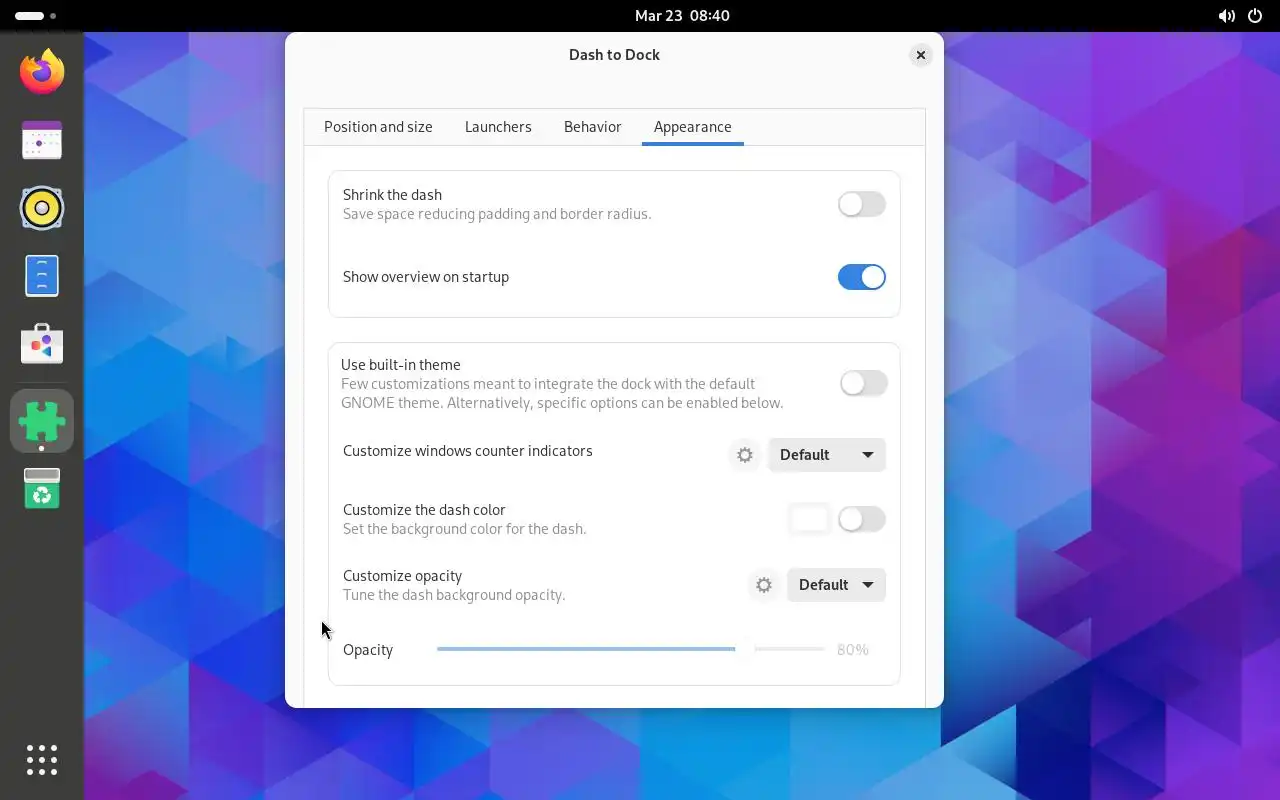Click the Customize opacity label
The width and height of the screenshot is (1280, 800).
(402, 576)
